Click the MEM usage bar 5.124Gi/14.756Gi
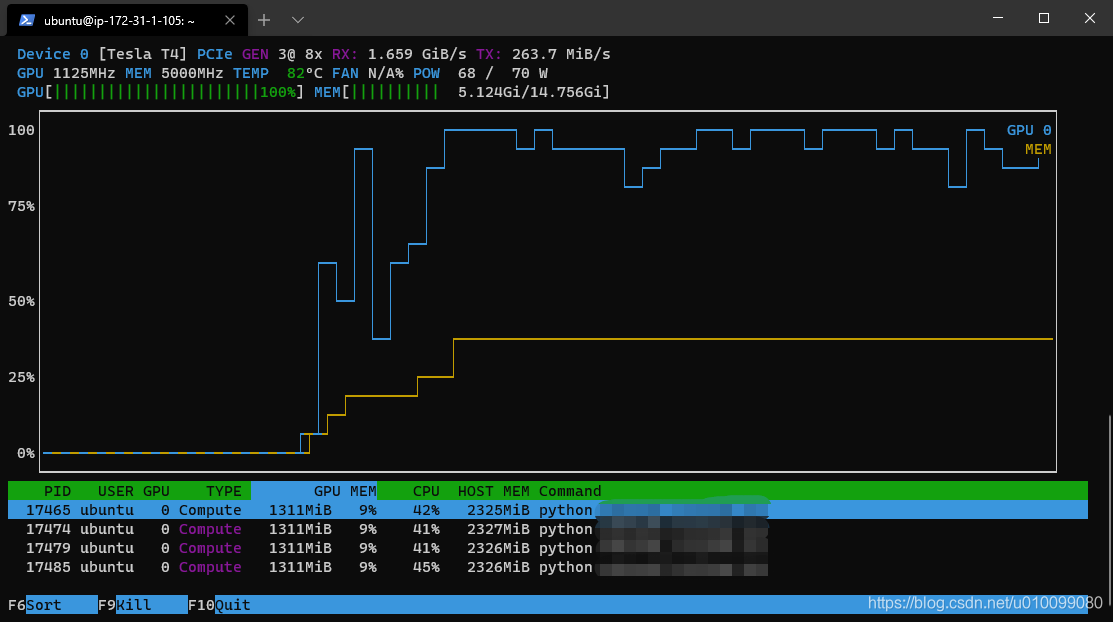 pos(462,92)
